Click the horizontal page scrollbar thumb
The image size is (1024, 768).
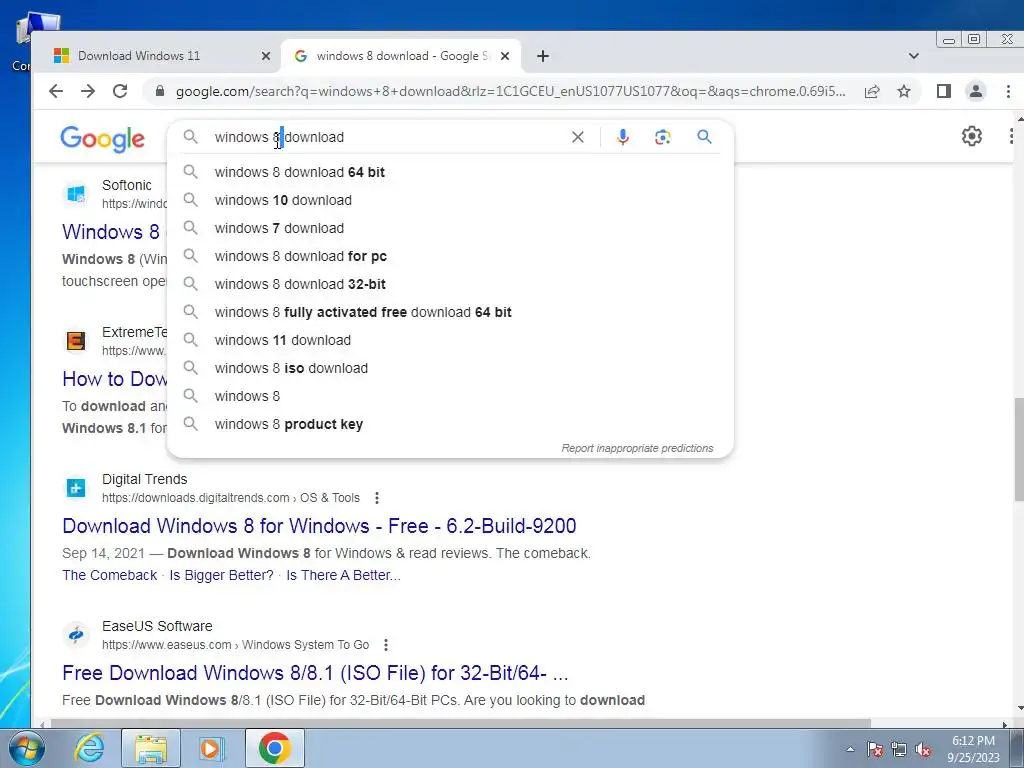460,724
